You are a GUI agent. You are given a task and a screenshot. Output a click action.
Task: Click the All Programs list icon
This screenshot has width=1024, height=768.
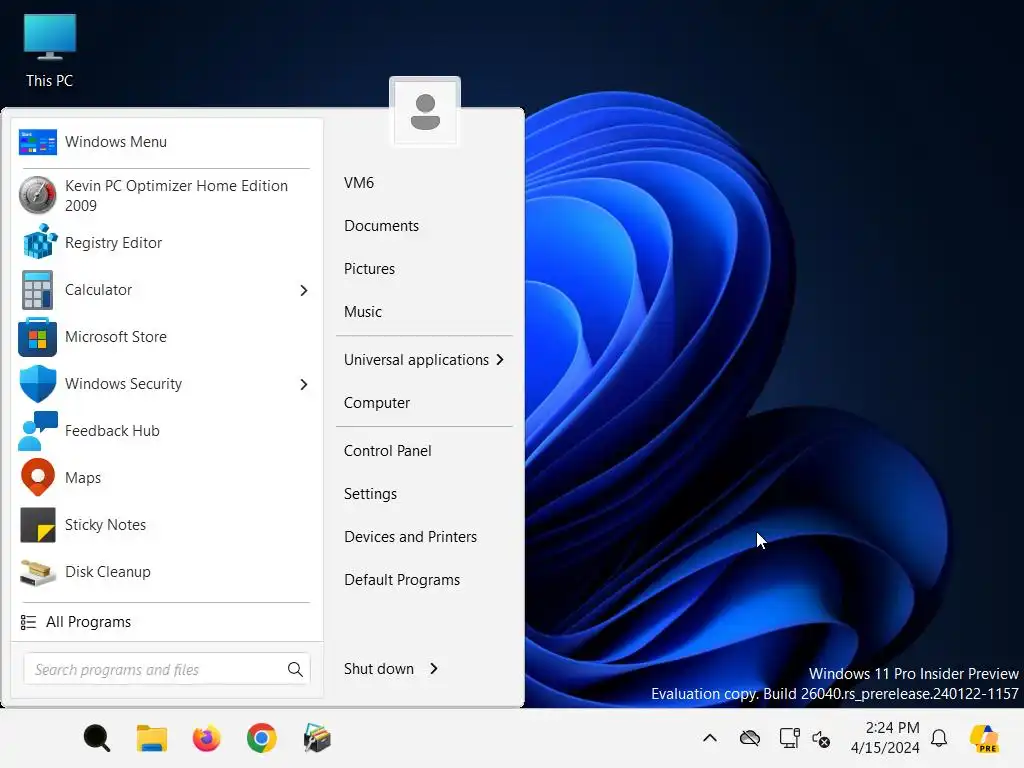[x=28, y=622]
